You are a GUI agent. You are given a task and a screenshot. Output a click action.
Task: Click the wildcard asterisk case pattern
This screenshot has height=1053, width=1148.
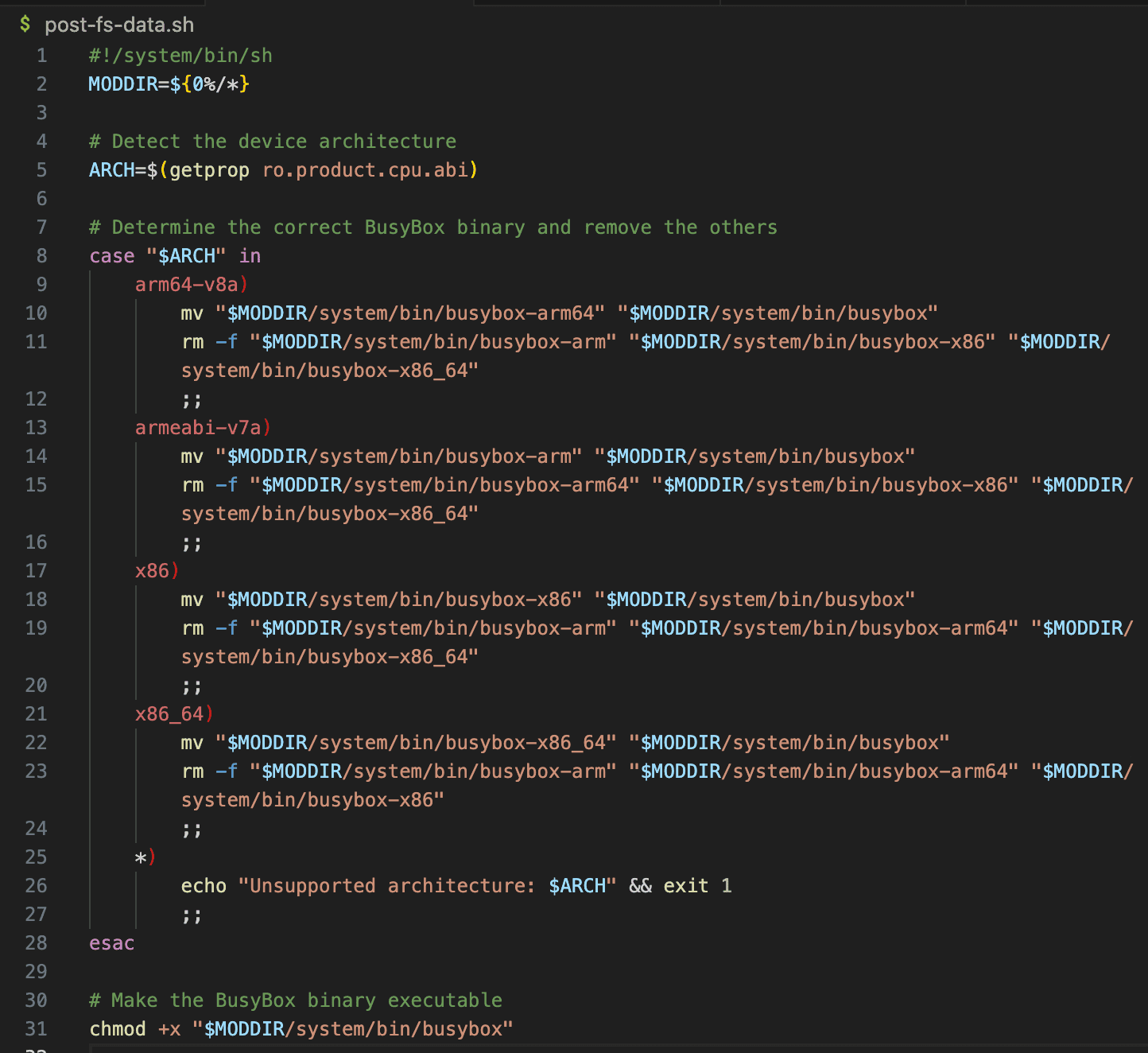point(141,857)
